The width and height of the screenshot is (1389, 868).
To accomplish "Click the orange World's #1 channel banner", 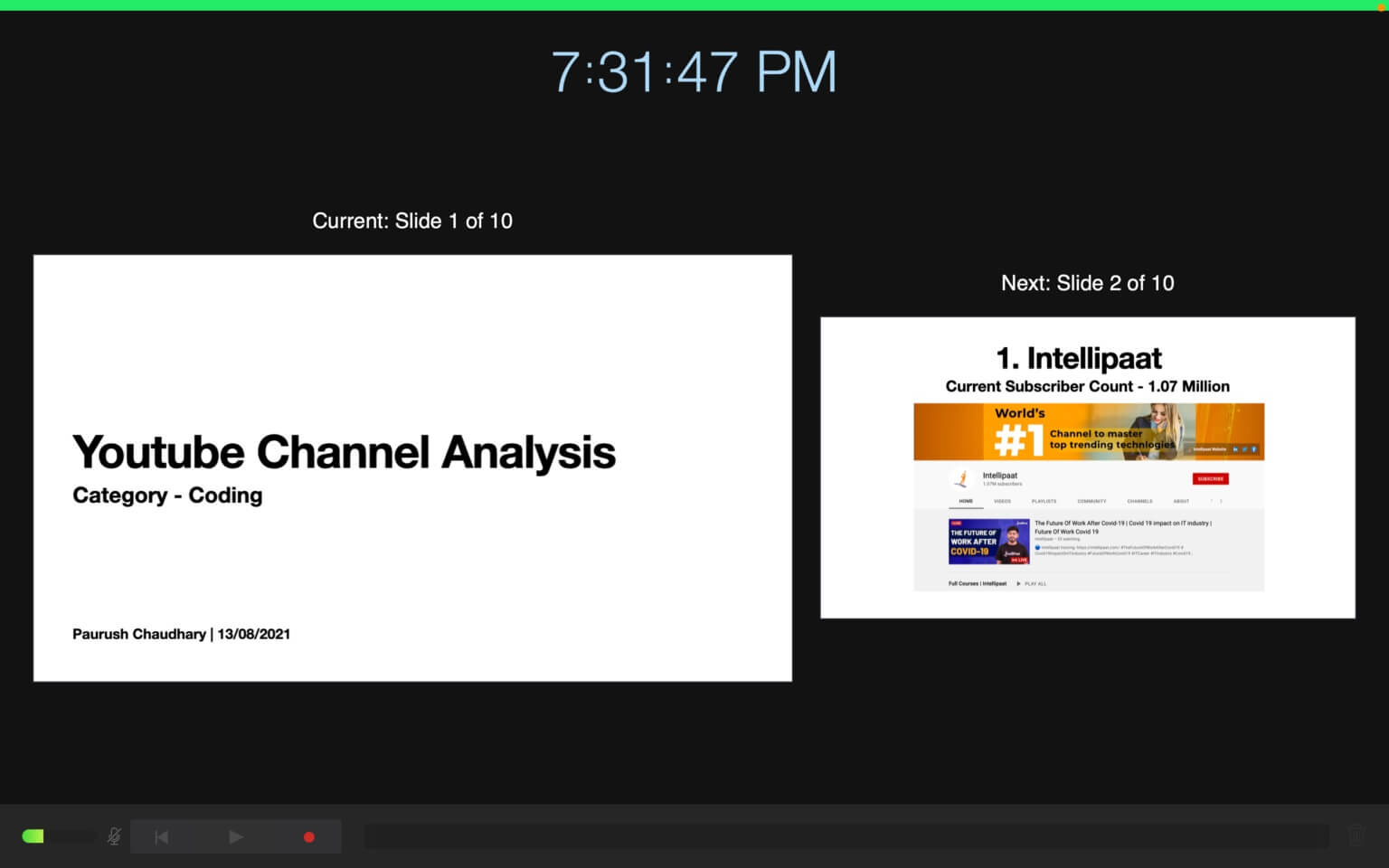I will pos(1089,432).
